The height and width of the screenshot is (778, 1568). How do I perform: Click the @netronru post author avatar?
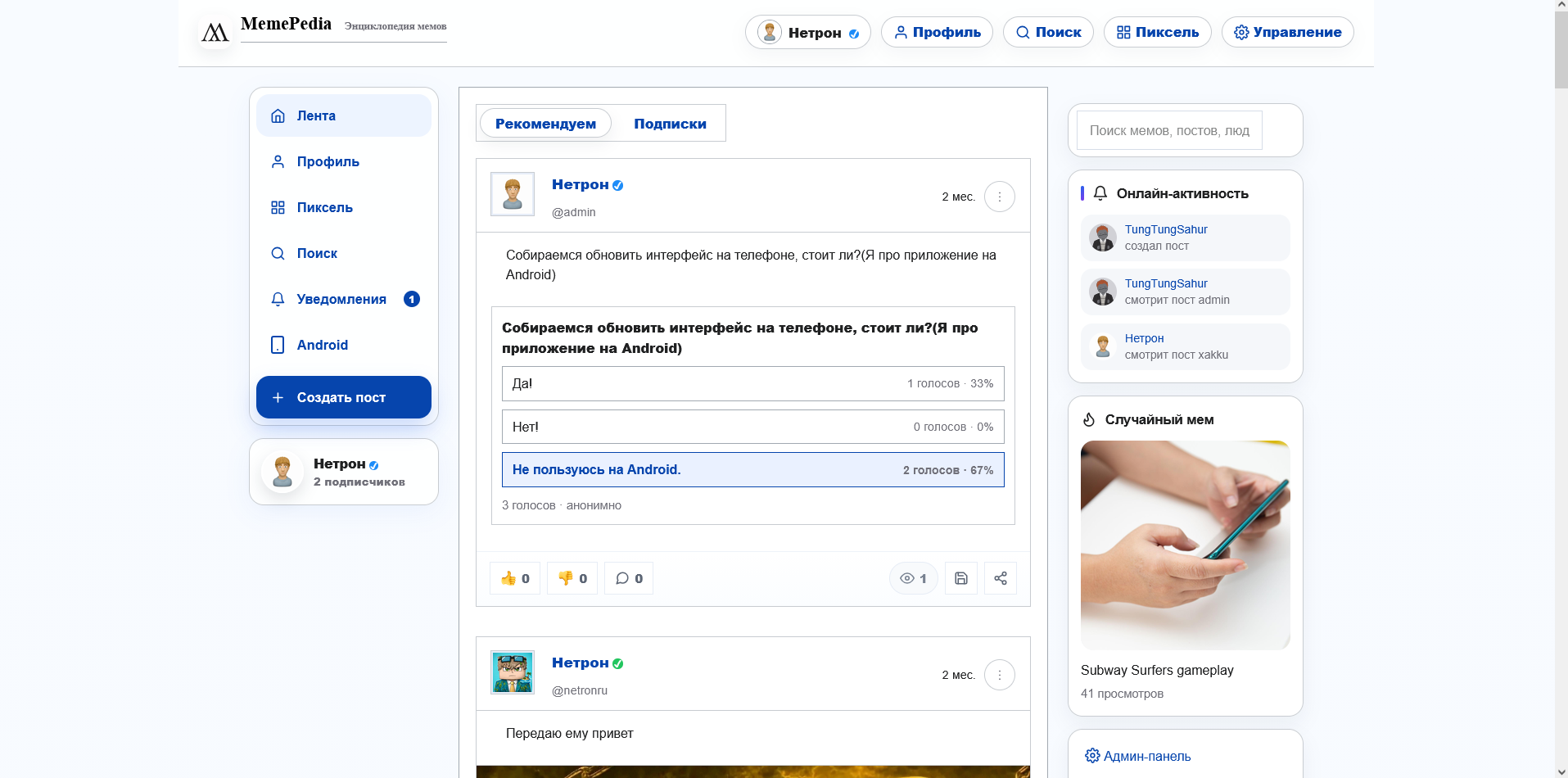(x=513, y=672)
